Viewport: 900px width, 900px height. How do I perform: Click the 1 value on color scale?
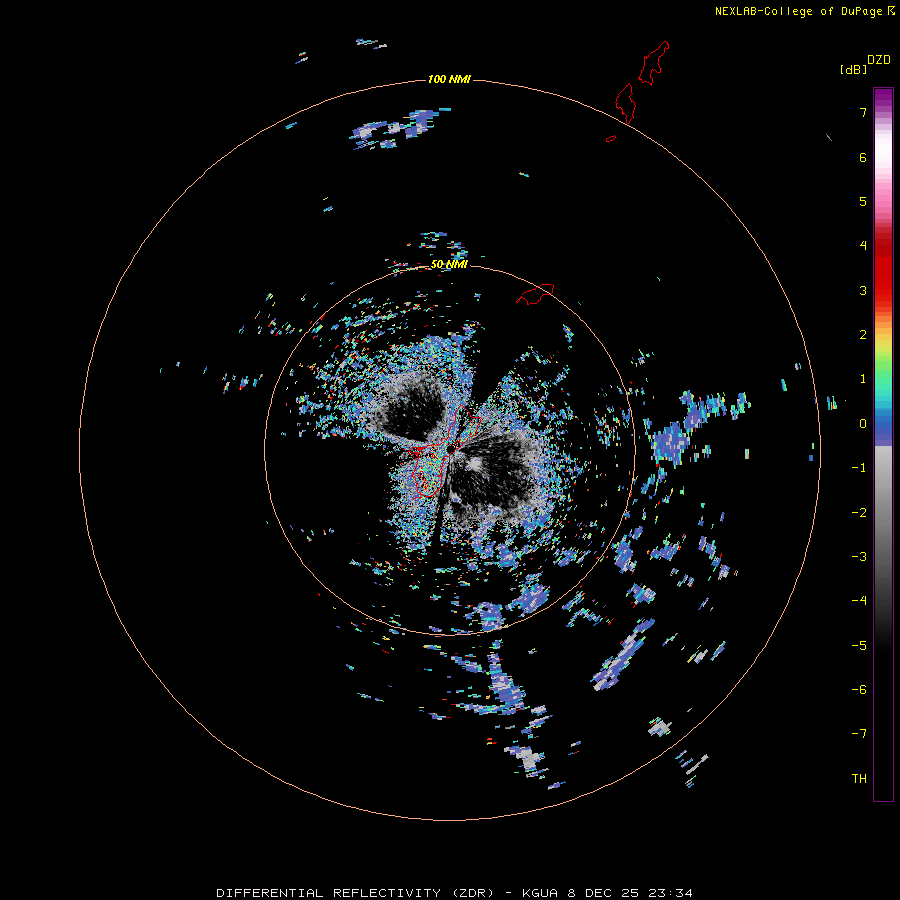(863, 379)
